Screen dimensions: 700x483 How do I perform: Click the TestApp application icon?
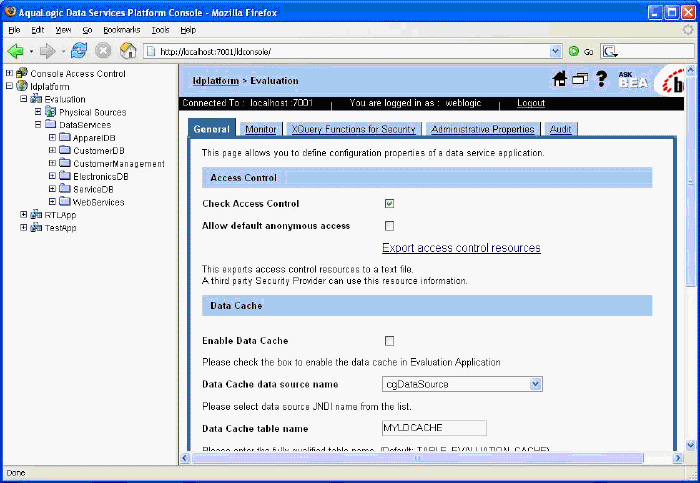36,228
